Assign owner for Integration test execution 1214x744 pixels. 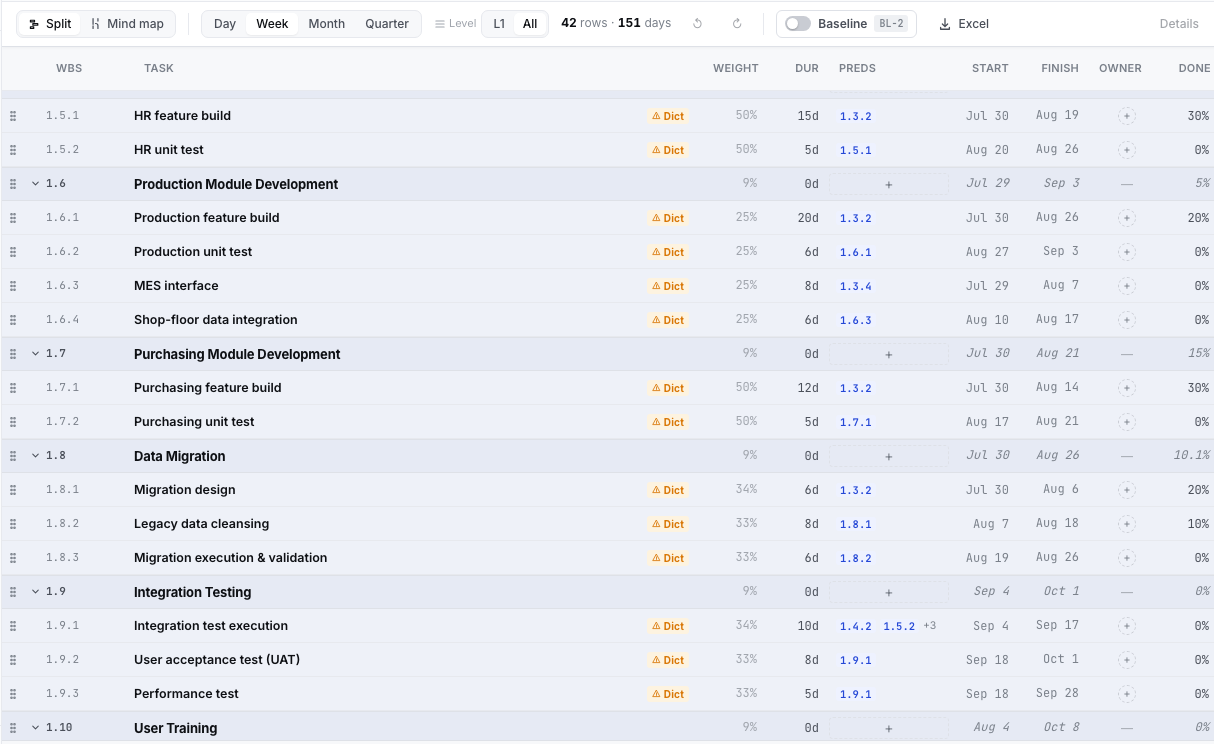tap(1127, 626)
